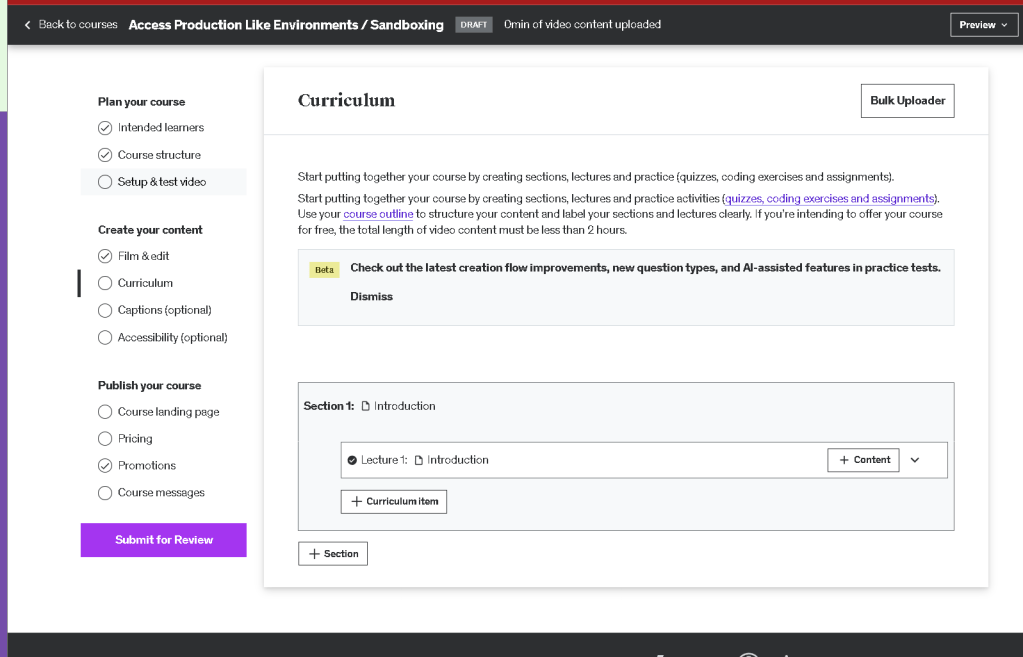Image resolution: width=1023 pixels, height=657 pixels.
Task: Open Film & edit step
Action: (144, 256)
